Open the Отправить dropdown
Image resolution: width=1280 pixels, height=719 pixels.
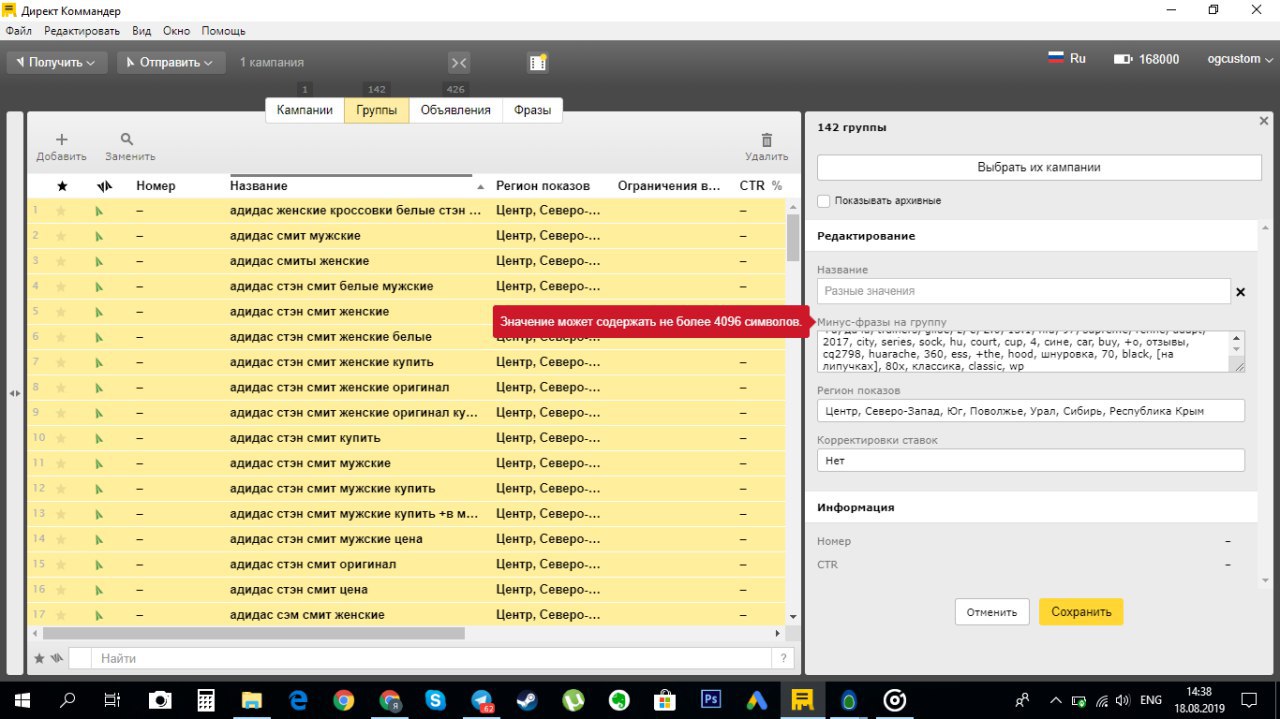click(x=170, y=62)
